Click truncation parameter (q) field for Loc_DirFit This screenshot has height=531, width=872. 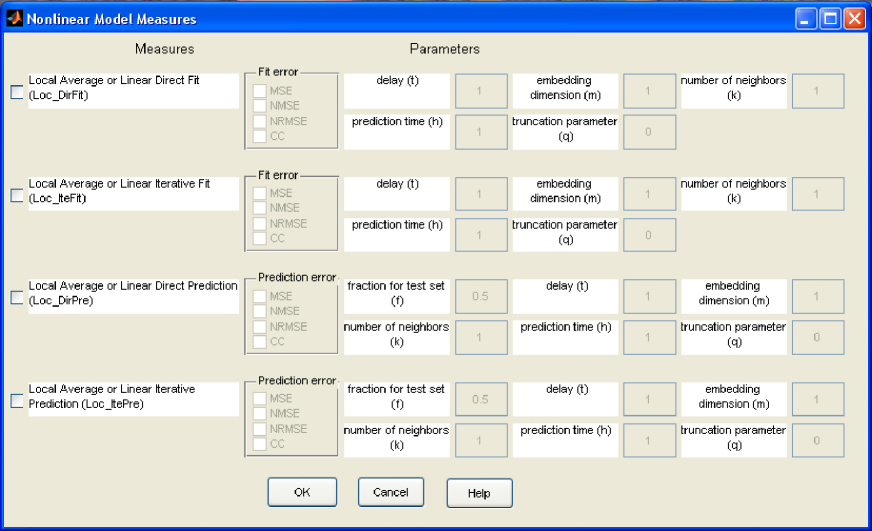coord(650,132)
